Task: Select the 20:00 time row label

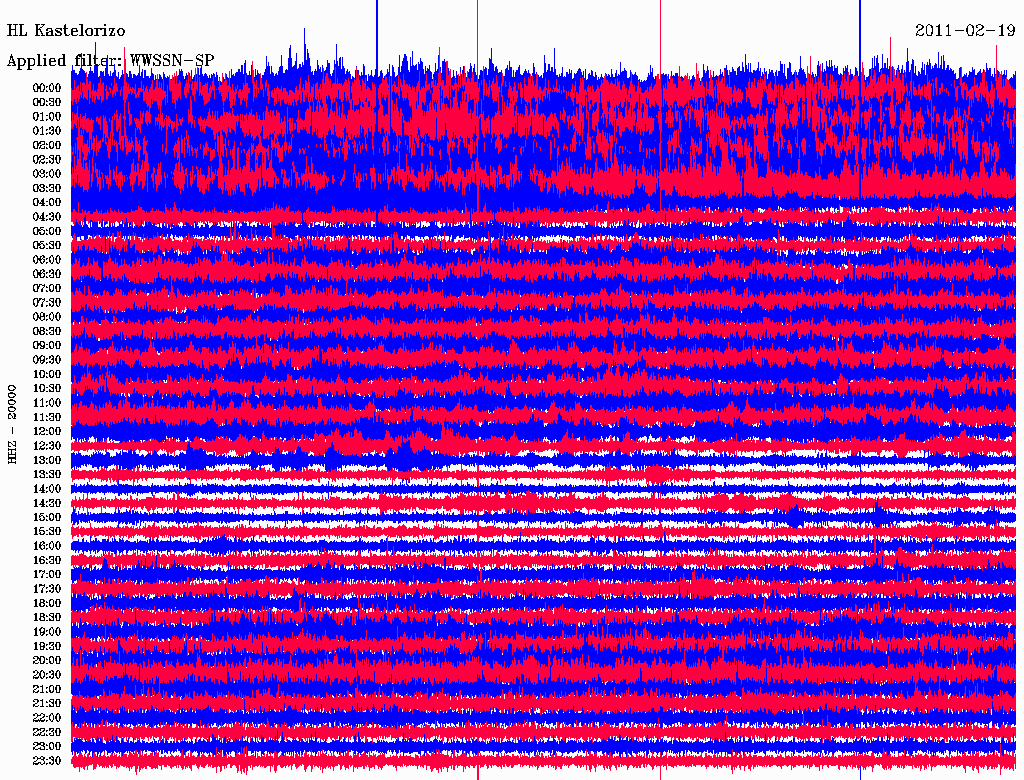Action: point(47,661)
